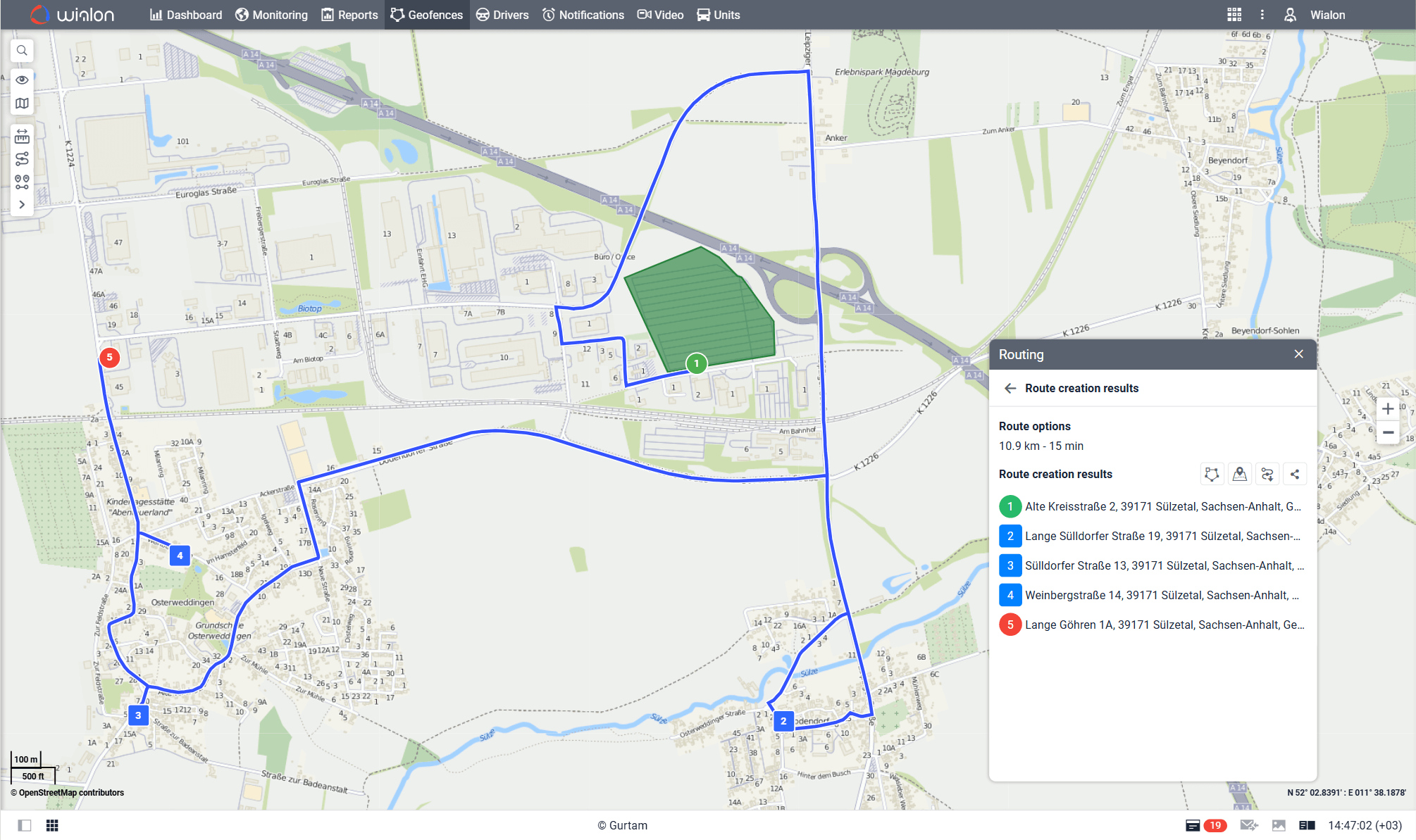
Task: Toggle the map layers panel icon
Action: coord(22,104)
